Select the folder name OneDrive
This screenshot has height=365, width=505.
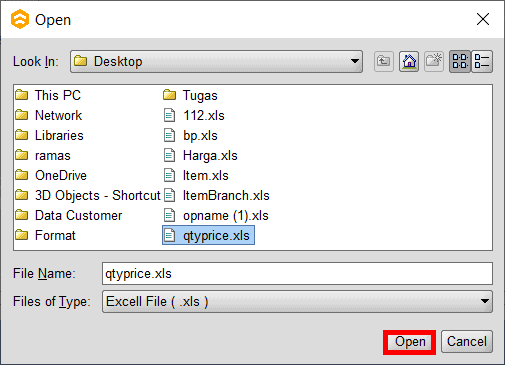pos(61,176)
